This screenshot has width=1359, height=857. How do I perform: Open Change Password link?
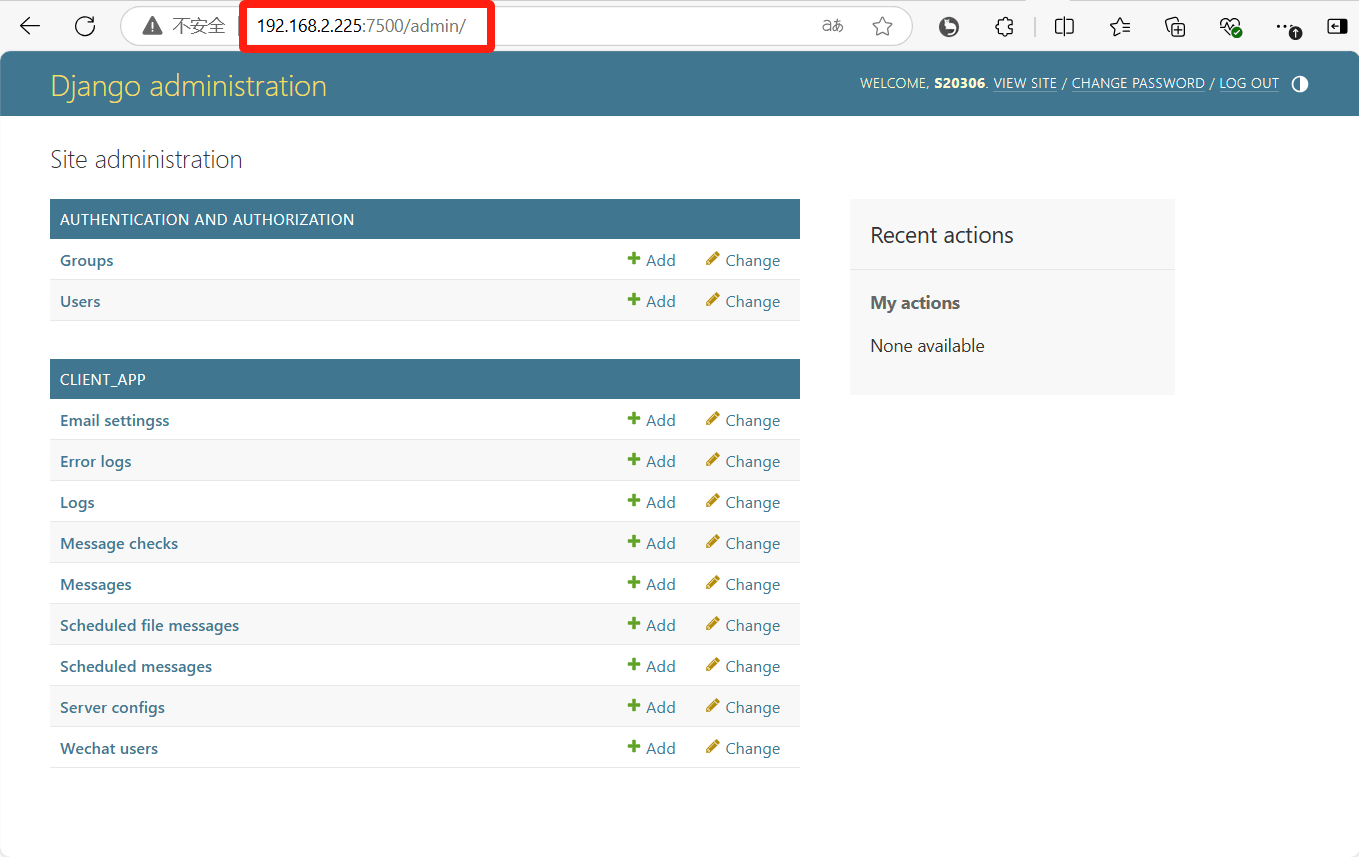point(1138,84)
